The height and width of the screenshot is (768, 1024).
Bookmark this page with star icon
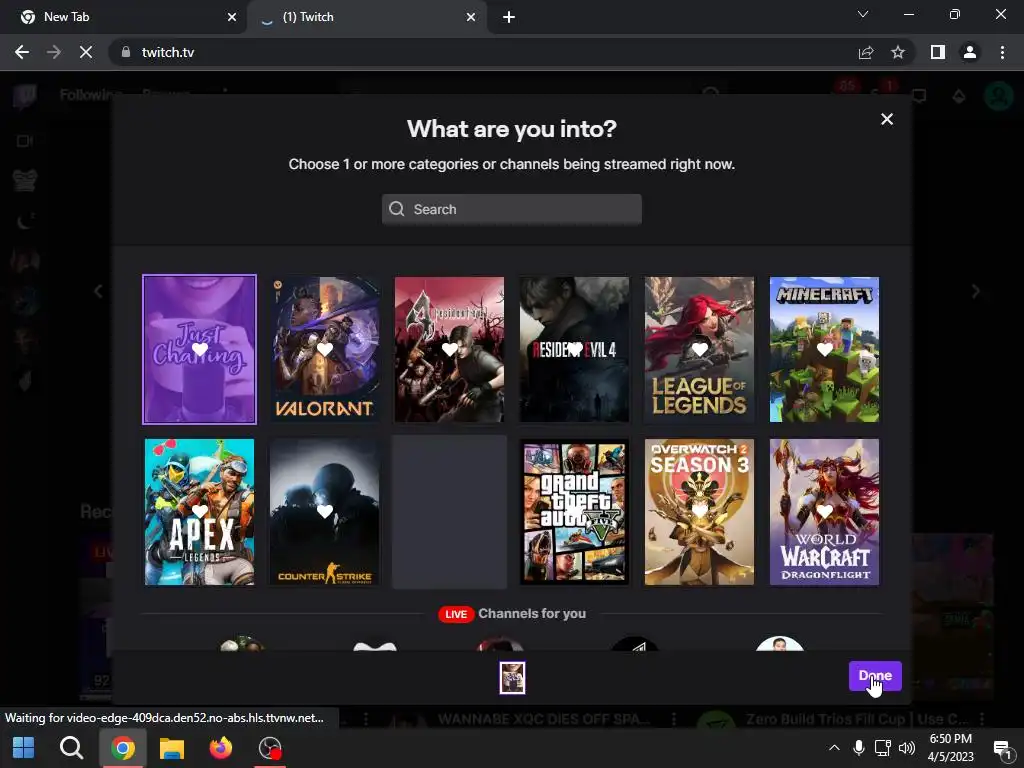tap(898, 52)
